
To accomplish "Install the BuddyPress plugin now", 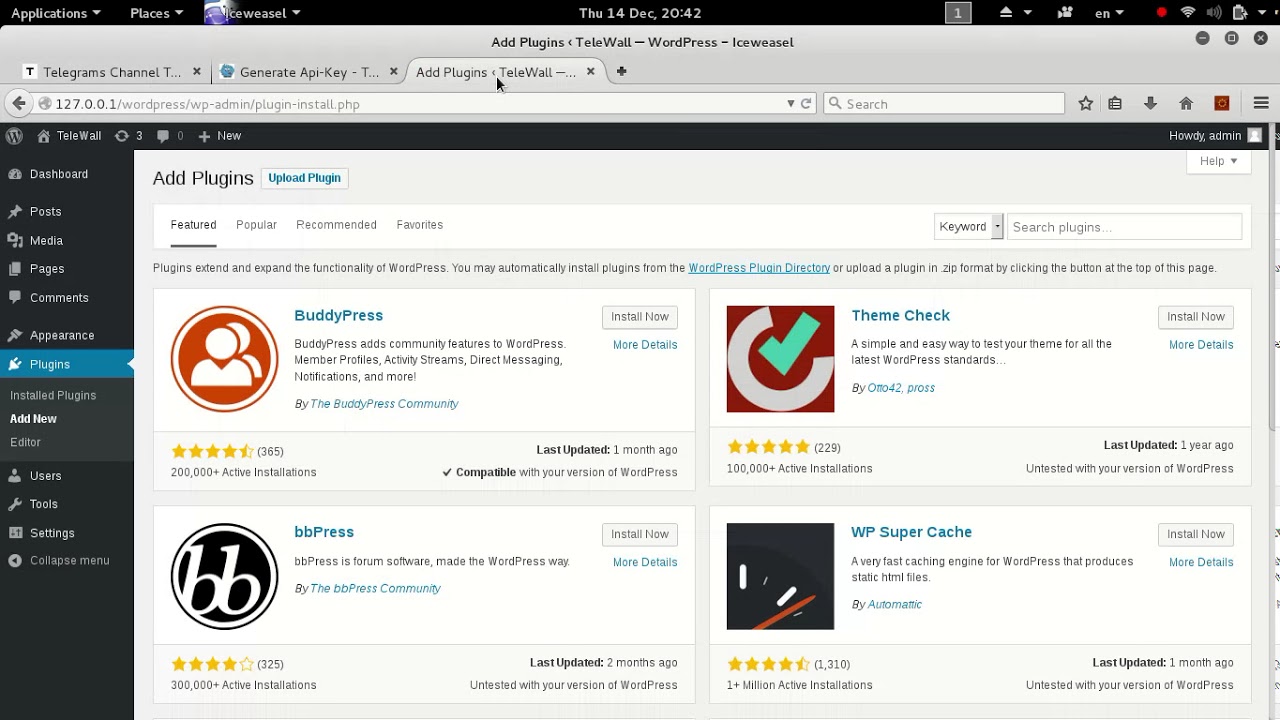I will [x=640, y=316].
